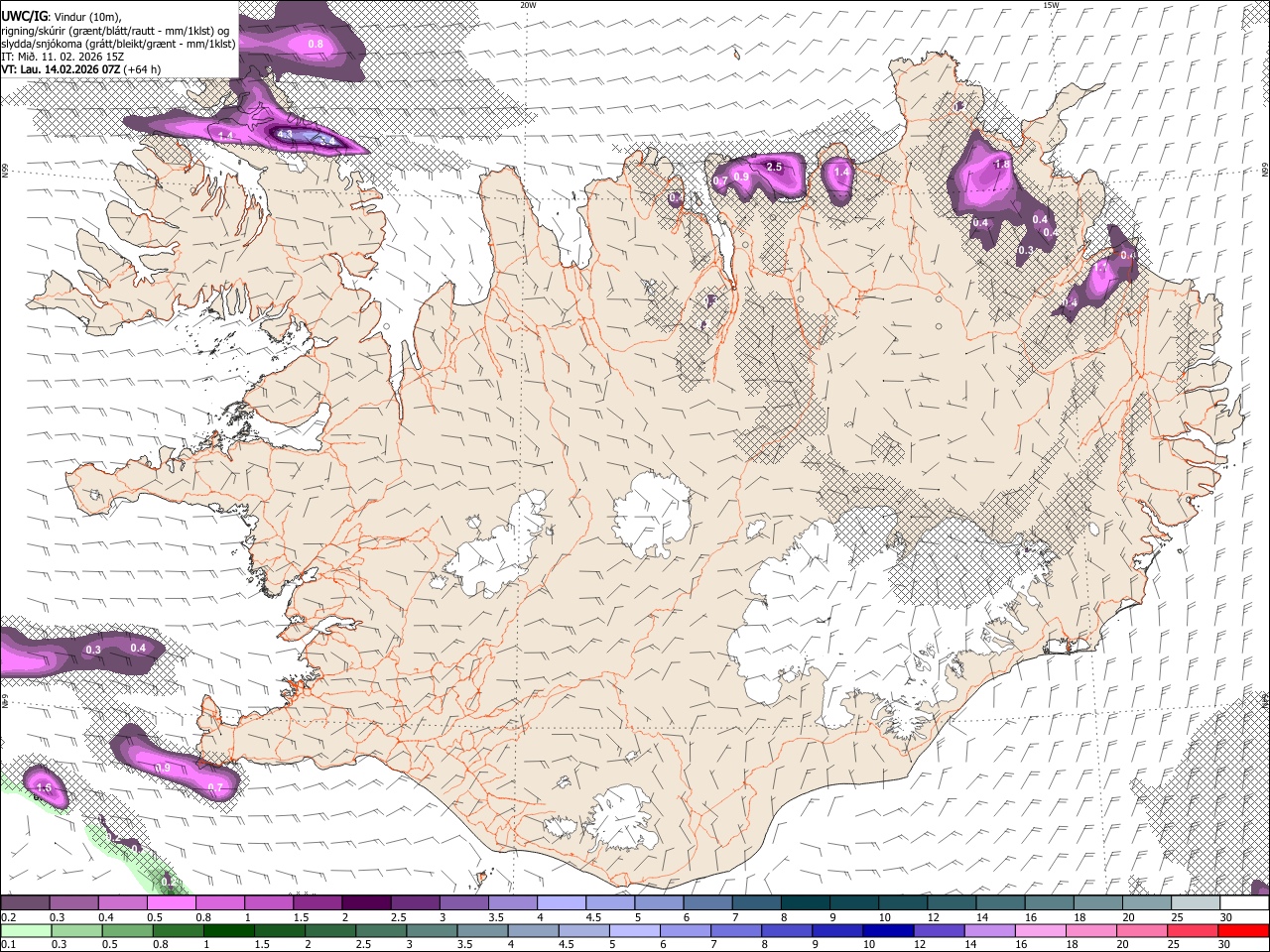The height and width of the screenshot is (952, 1270).
Task: Click the lower legend swatch between 6 and 7
Action: [x=686, y=930]
